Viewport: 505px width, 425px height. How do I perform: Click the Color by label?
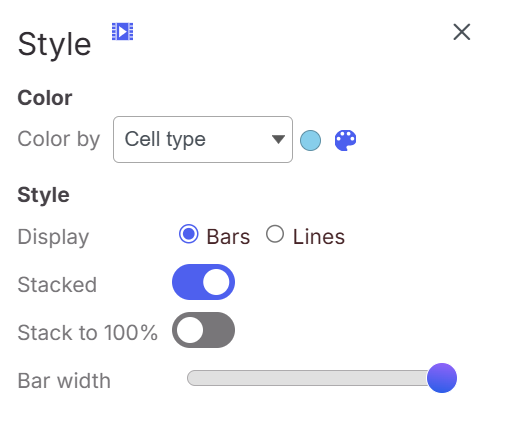[x=59, y=139]
